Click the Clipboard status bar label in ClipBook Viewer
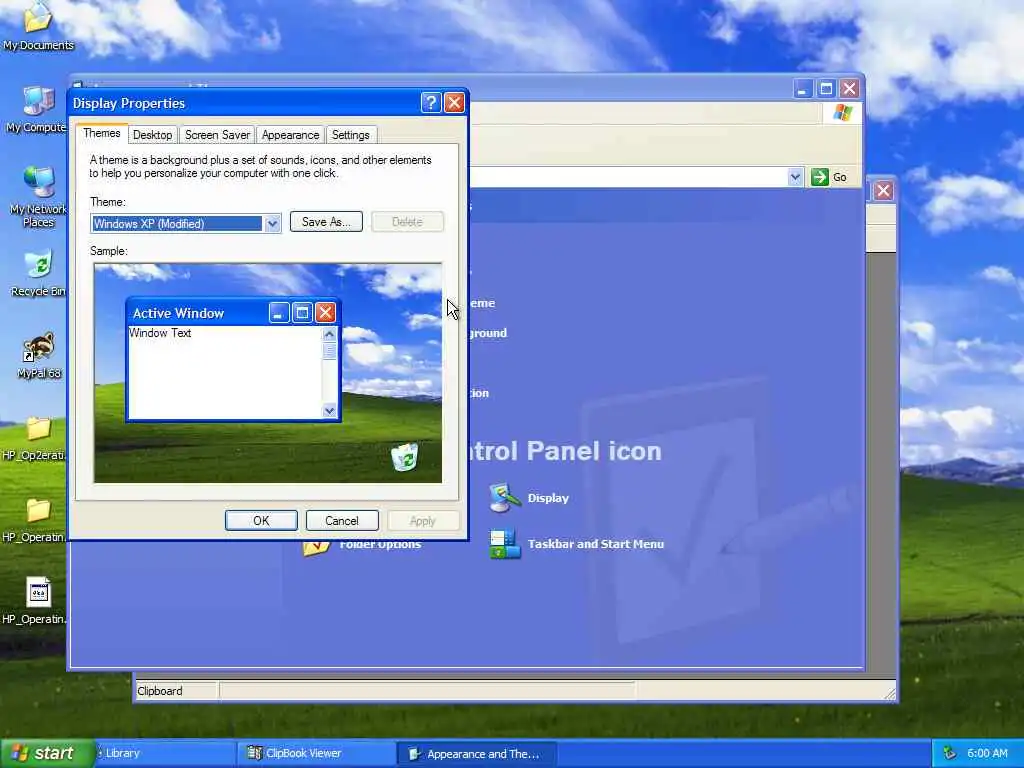This screenshot has width=1024, height=768. (160, 691)
